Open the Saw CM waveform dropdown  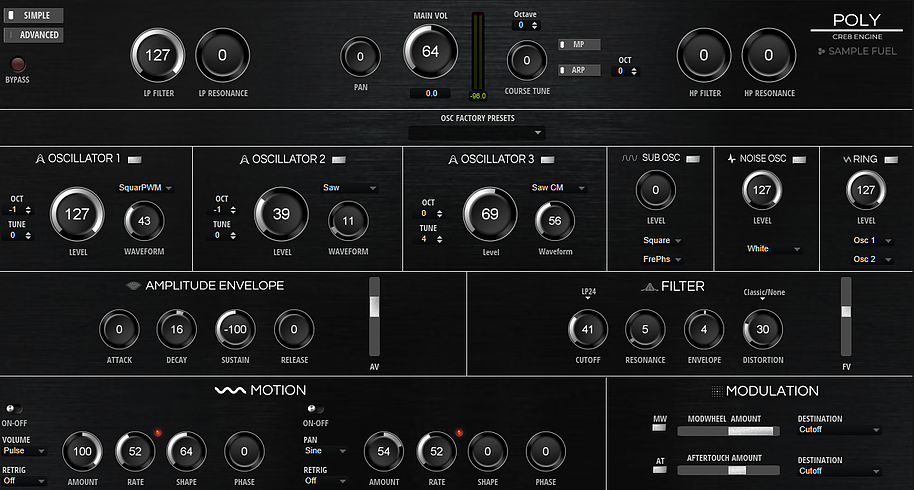[557, 188]
